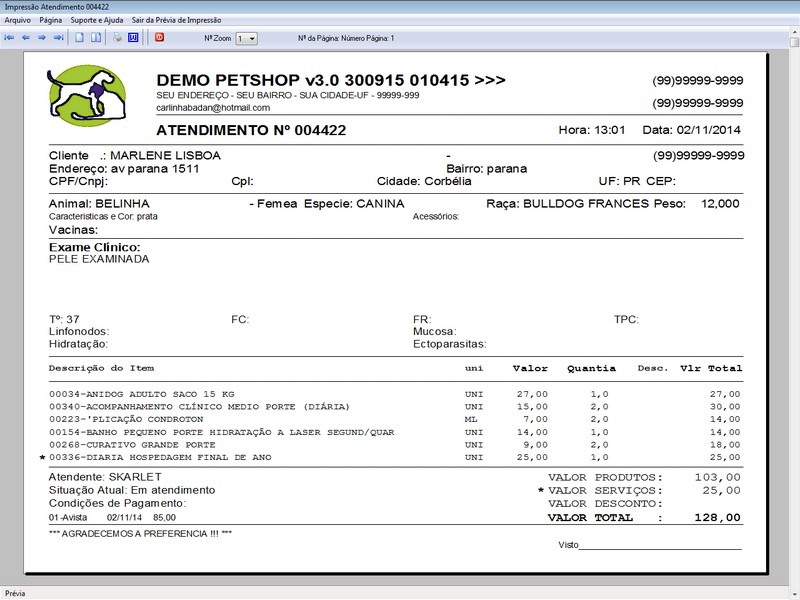Click 'Animal: BELINHA' text

tap(99, 204)
